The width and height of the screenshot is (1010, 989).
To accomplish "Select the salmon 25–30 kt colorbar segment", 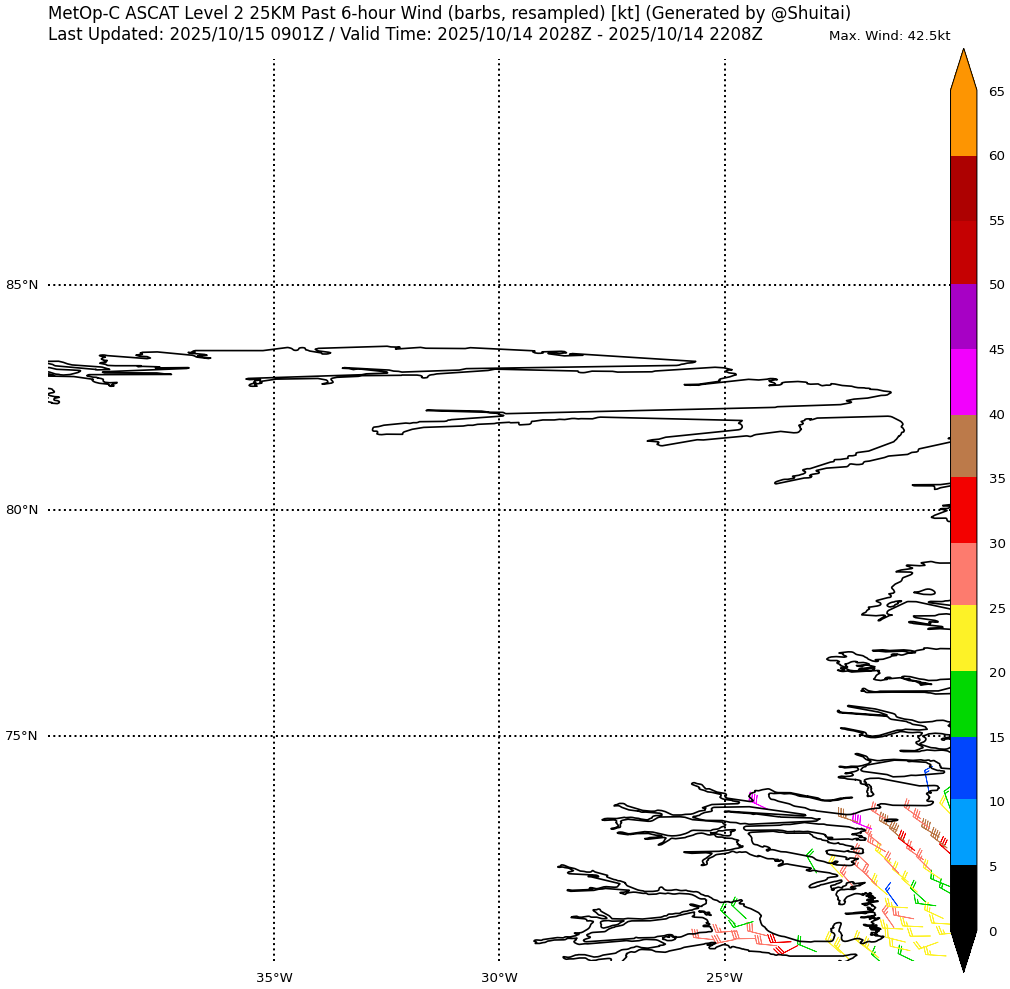I will click(963, 575).
